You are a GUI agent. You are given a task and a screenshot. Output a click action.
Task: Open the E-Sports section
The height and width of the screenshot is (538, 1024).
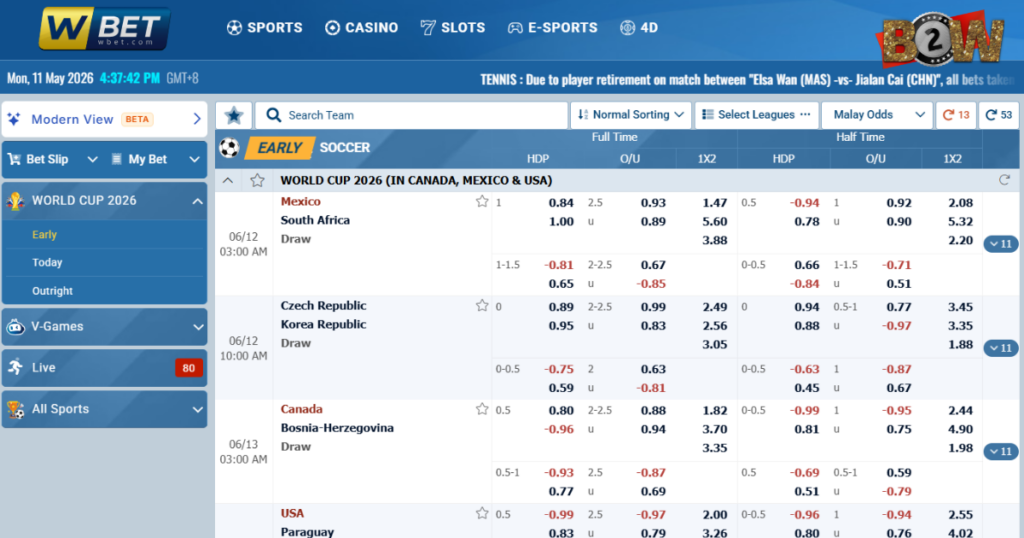(x=552, y=28)
